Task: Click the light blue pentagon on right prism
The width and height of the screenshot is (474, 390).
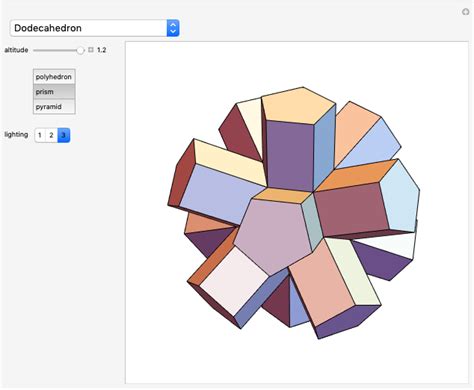Action: pos(400,197)
